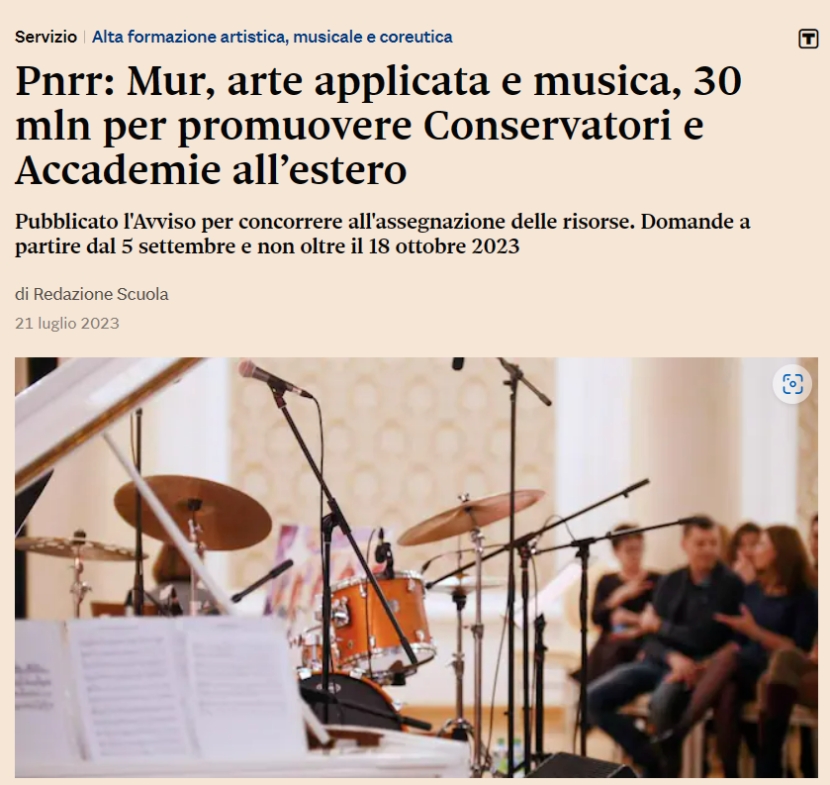Click '18 ottobre 2023' in the subtitle

pyautogui.click(x=444, y=247)
